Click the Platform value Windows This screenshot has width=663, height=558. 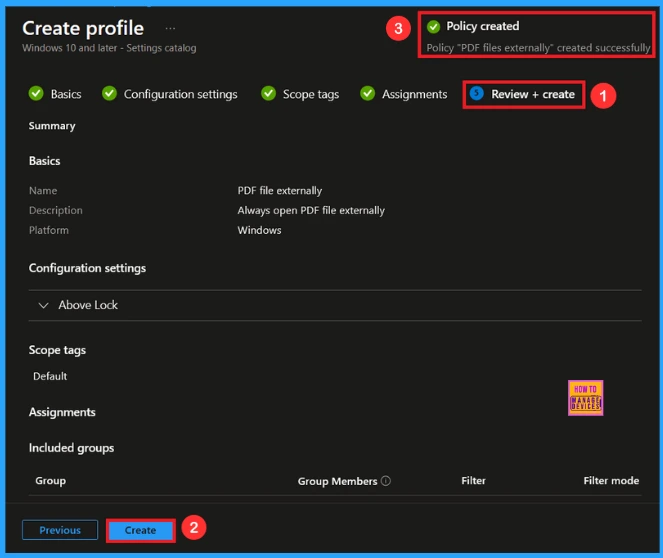tap(259, 230)
